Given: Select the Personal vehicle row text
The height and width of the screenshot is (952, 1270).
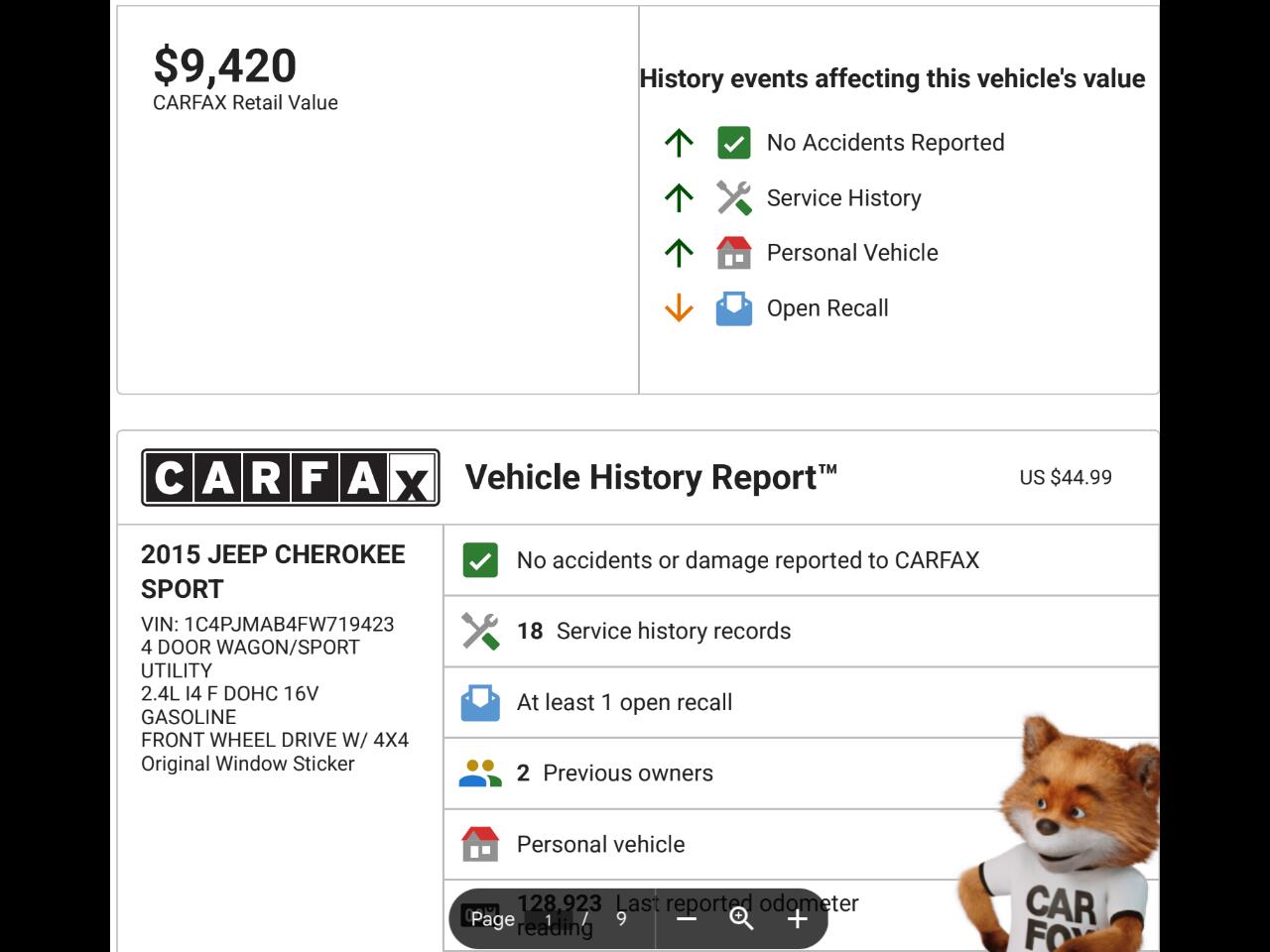Looking at the screenshot, I should (601, 845).
